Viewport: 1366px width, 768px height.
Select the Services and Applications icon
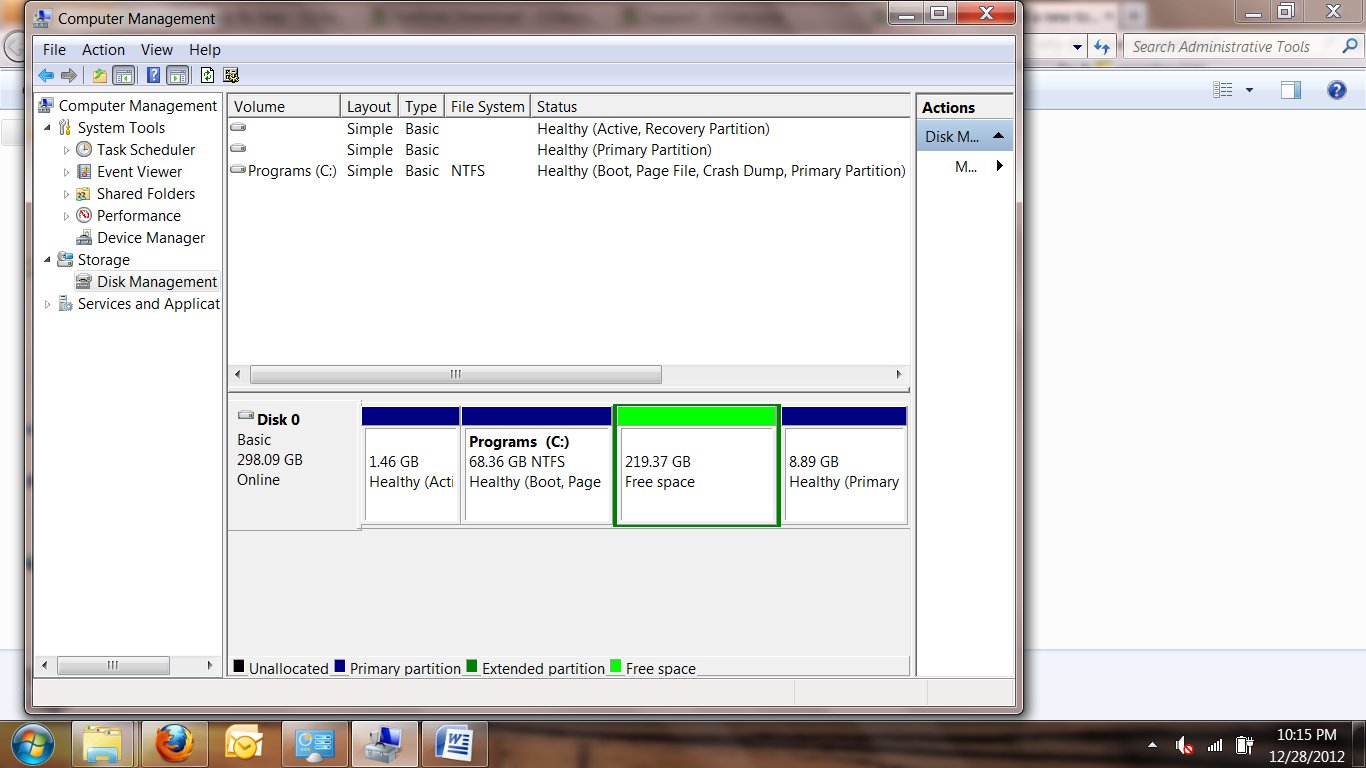click(65, 304)
